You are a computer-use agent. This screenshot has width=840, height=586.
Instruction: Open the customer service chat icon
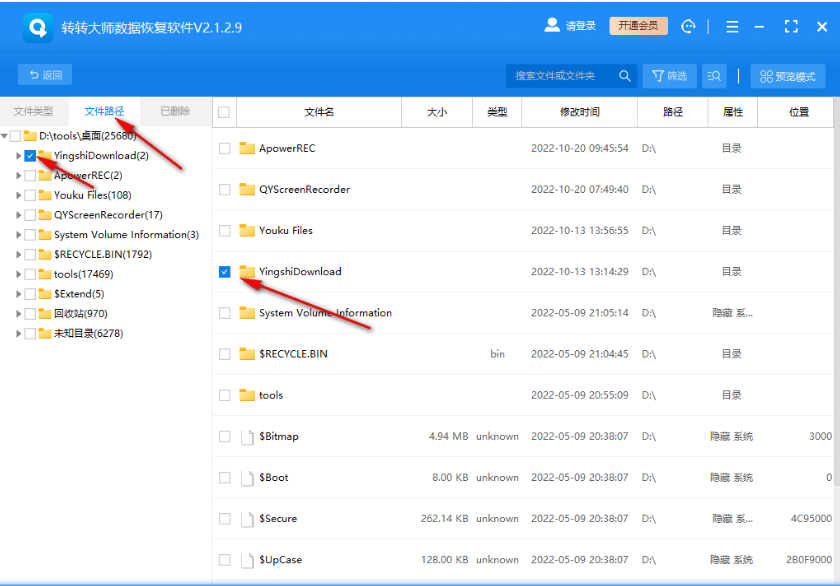click(x=688, y=26)
